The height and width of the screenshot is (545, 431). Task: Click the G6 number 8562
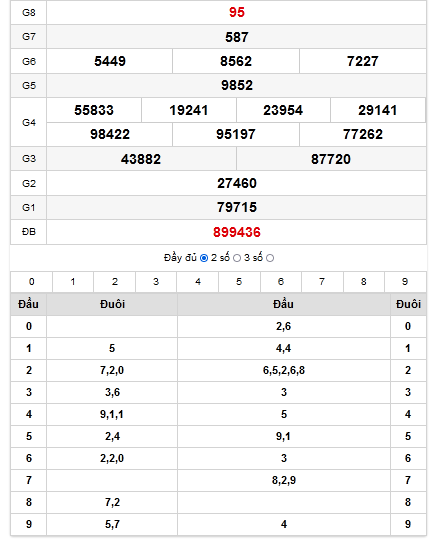[236, 61]
